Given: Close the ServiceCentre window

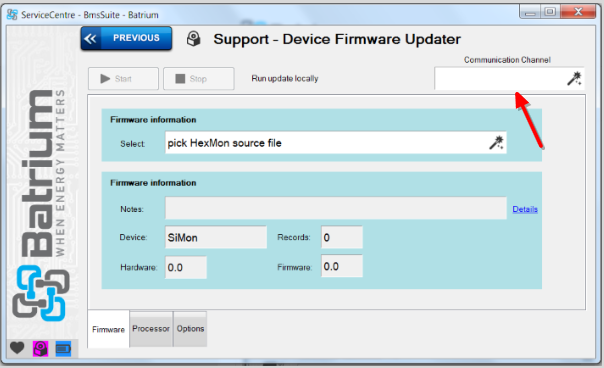Looking at the screenshot, I should pyautogui.click(x=578, y=12).
